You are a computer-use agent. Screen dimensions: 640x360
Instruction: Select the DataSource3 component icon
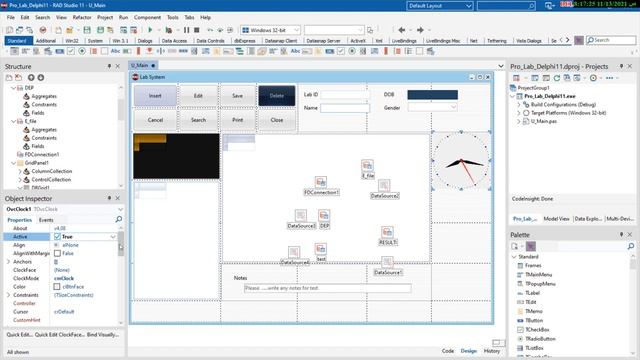point(300,215)
